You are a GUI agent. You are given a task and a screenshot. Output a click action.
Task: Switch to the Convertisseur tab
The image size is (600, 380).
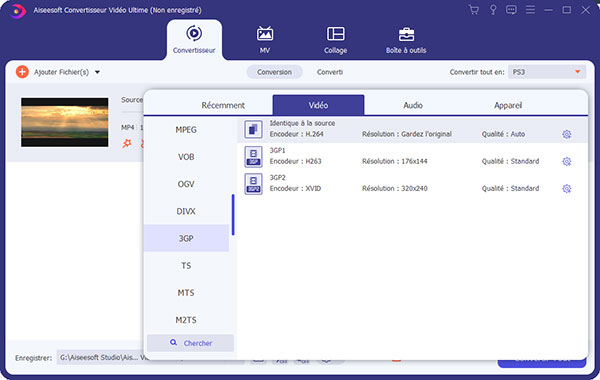(194, 40)
